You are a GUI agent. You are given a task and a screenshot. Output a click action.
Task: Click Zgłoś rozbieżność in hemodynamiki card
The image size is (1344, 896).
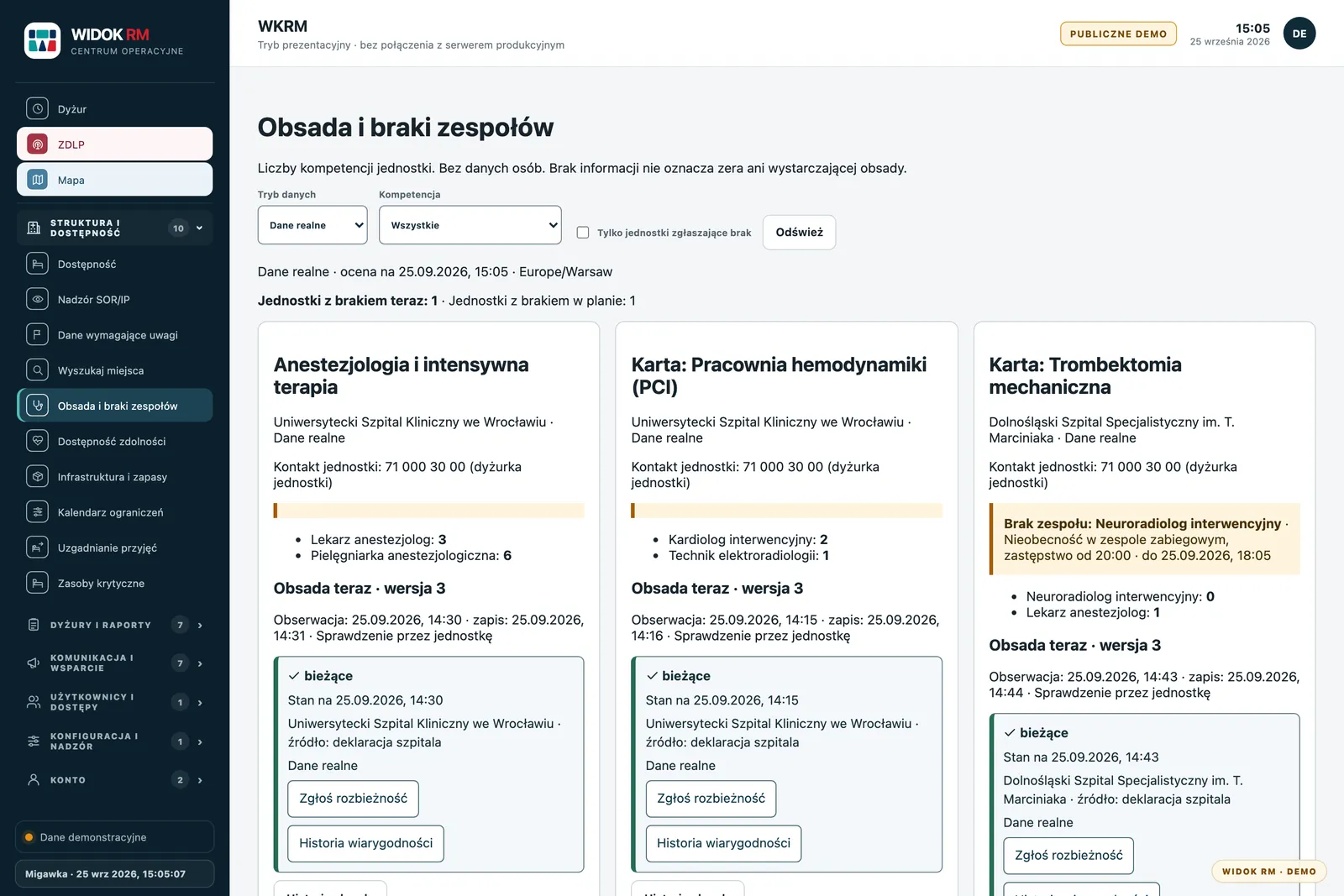[711, 799]
